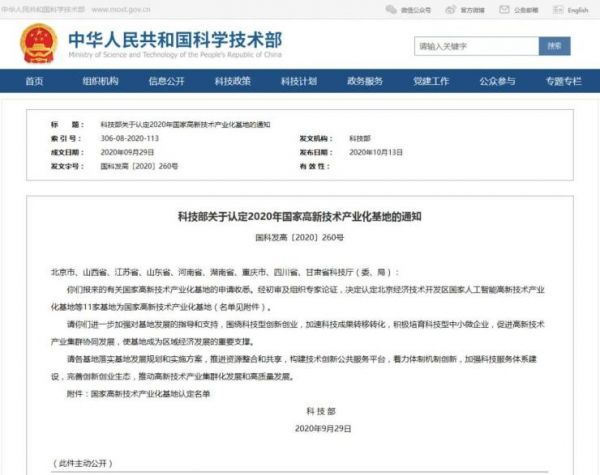The height and width of the screenshot is (475, 600).
Task: Open the 公众参与 menu item
Action: pos(497,81)
